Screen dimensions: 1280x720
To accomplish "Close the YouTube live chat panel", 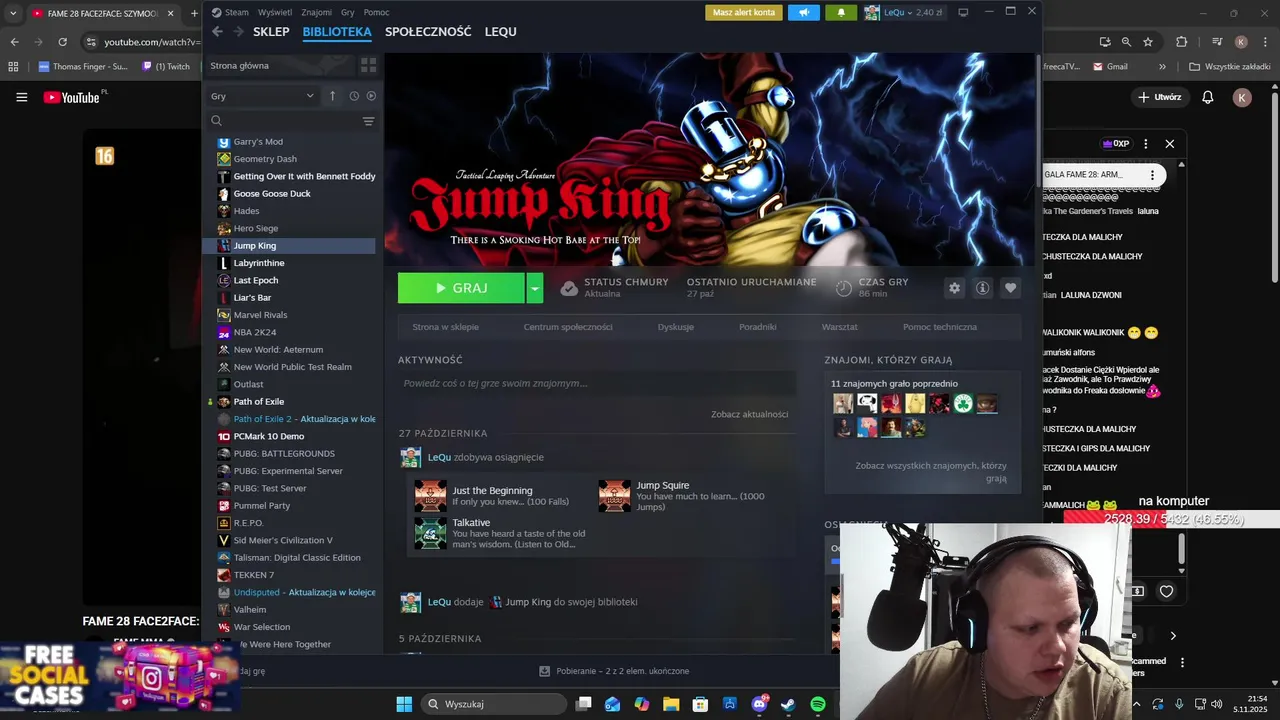I will click(1169, 144).
